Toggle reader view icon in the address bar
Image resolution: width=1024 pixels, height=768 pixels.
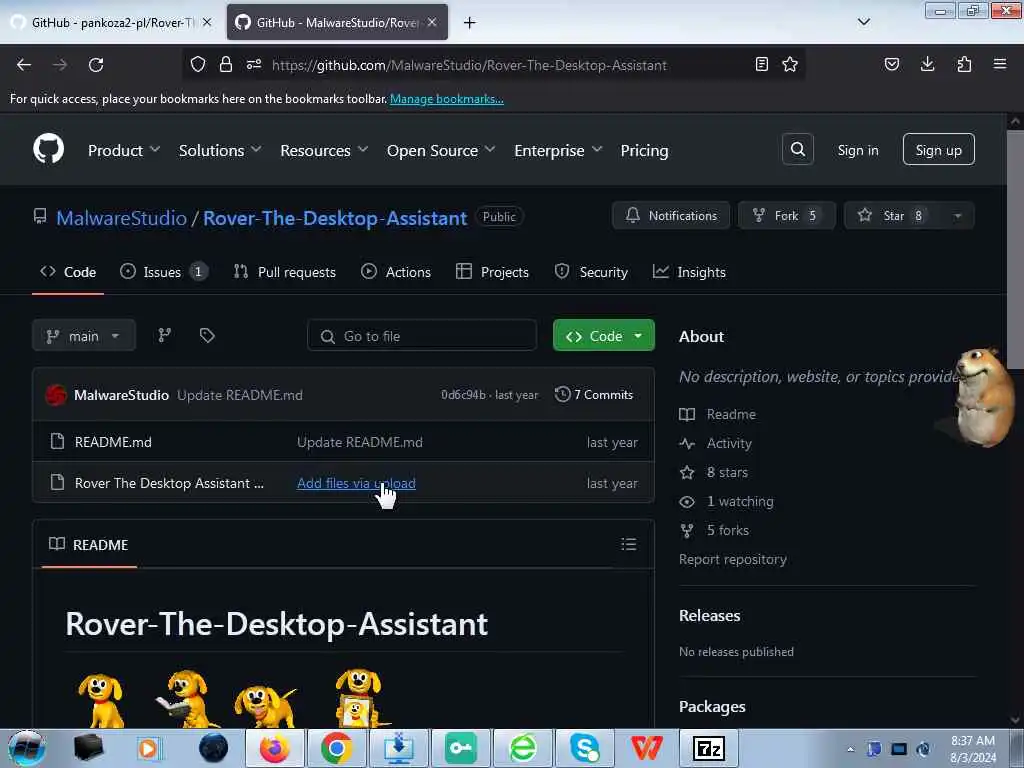[761, 64]
